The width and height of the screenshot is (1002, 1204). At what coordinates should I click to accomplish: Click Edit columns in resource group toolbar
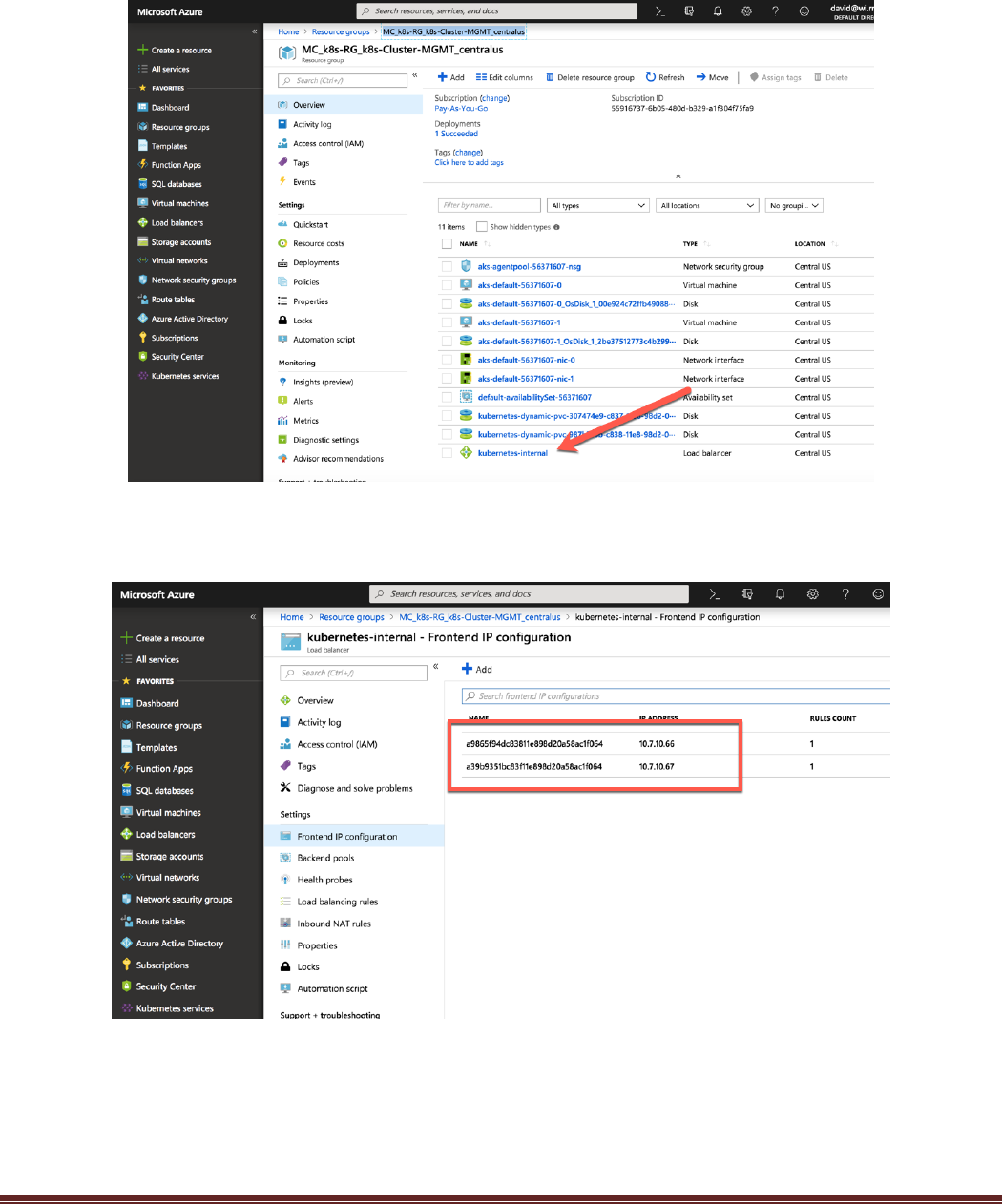click(x=505, y=77)
